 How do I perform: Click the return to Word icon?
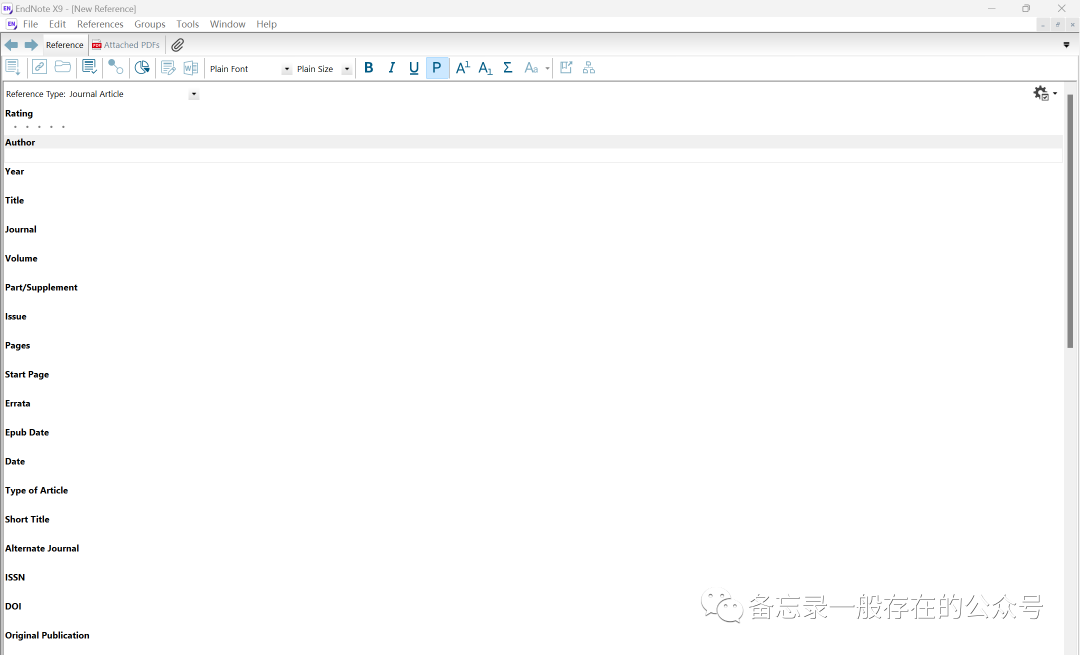pyautogui.click(x=191, y=67)
